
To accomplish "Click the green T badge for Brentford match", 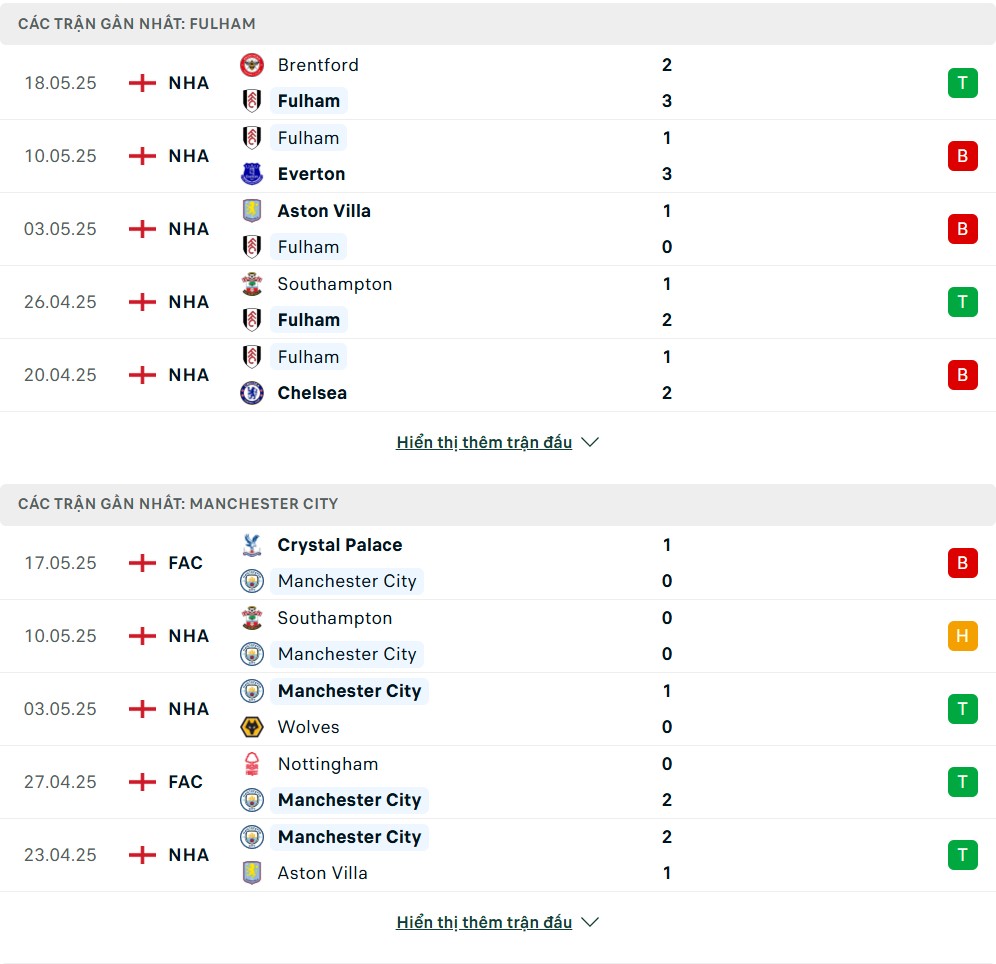I will tap(962, 83).
